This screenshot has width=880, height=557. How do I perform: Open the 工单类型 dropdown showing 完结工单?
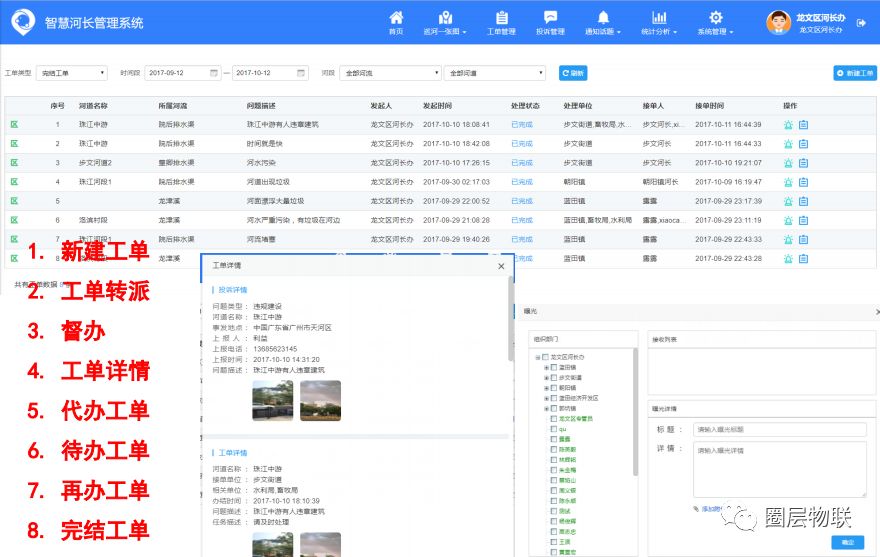tap(71, 73)
